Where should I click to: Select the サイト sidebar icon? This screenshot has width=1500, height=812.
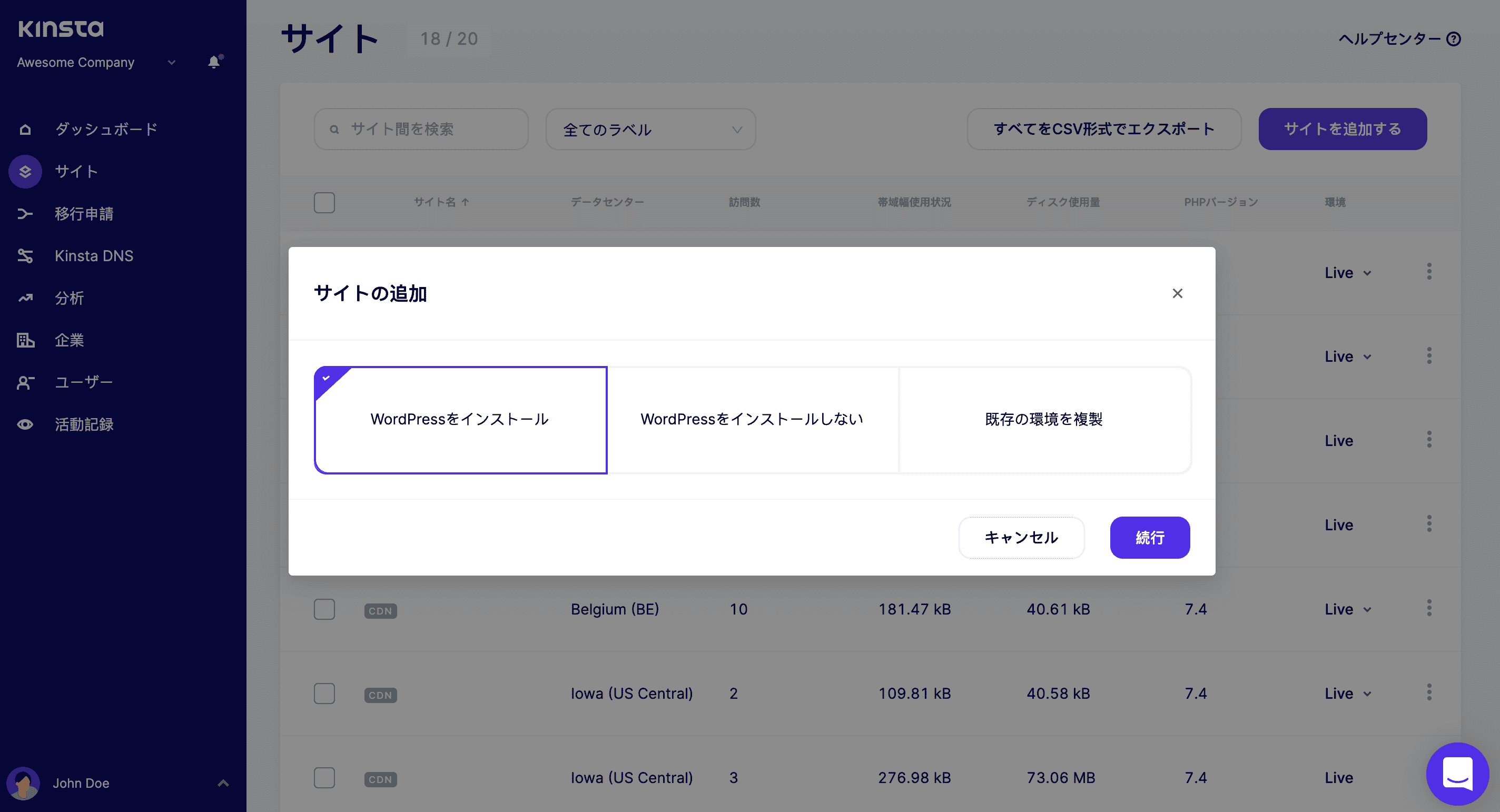click(x=25, y=171)
